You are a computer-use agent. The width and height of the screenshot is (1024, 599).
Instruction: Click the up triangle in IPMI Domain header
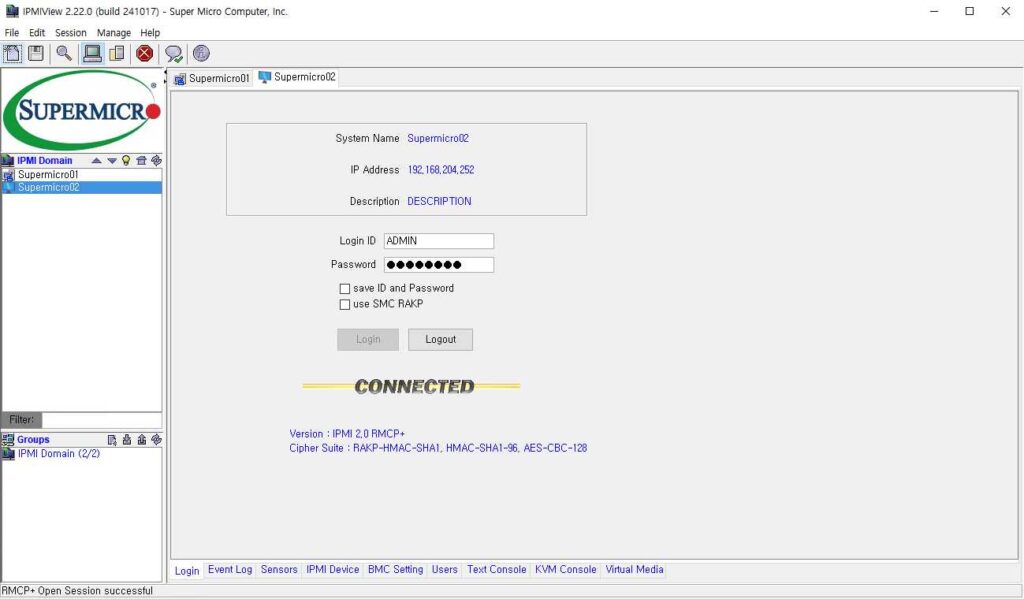click(x=97, y=161)
